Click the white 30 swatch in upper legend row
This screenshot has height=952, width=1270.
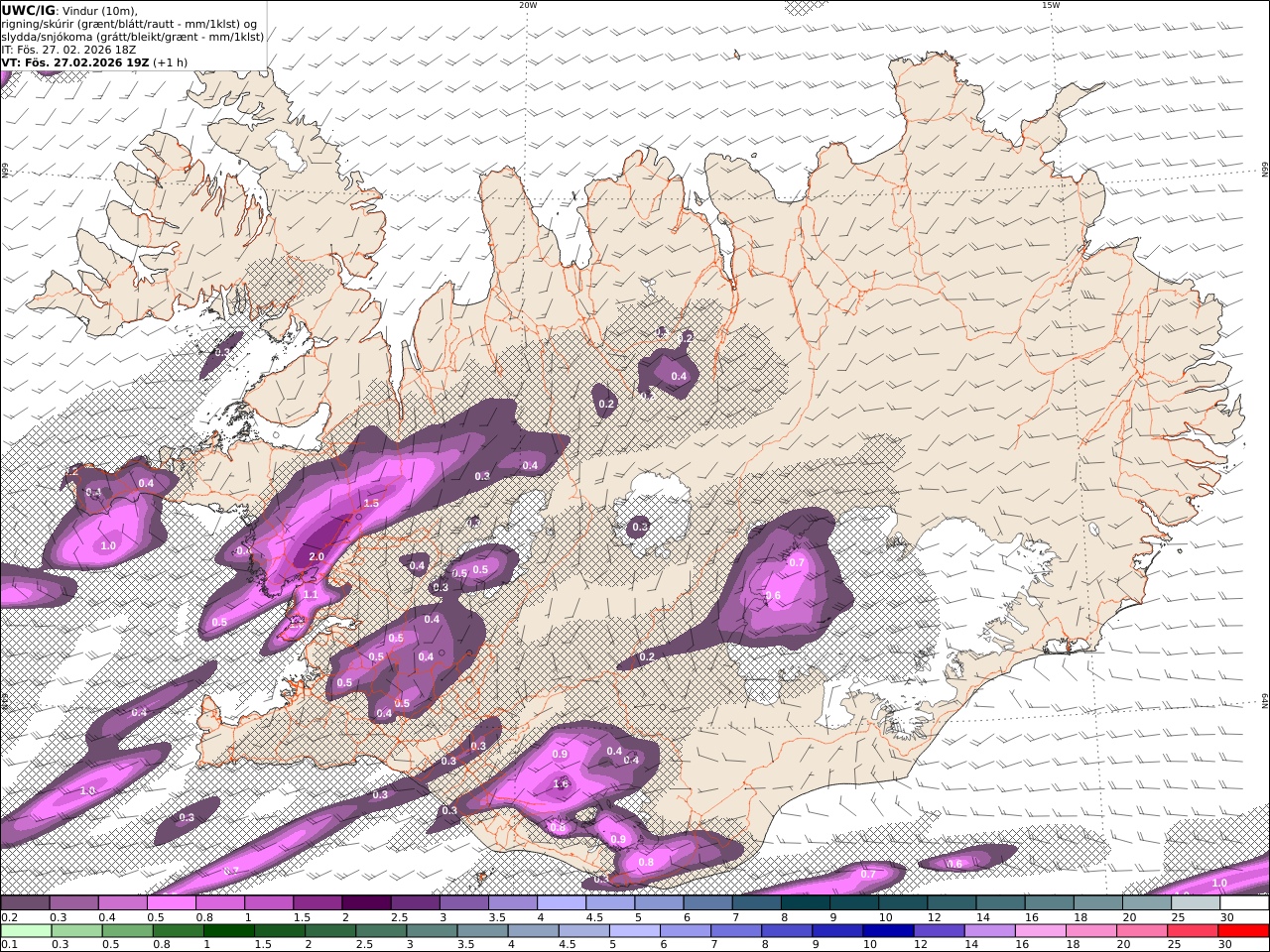tap(1244, 903)
